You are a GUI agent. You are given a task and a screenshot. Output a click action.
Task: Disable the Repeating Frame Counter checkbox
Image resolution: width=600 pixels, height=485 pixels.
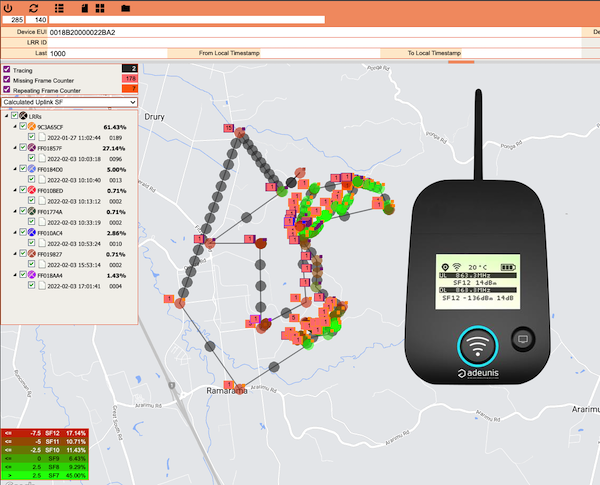point(7,90)
